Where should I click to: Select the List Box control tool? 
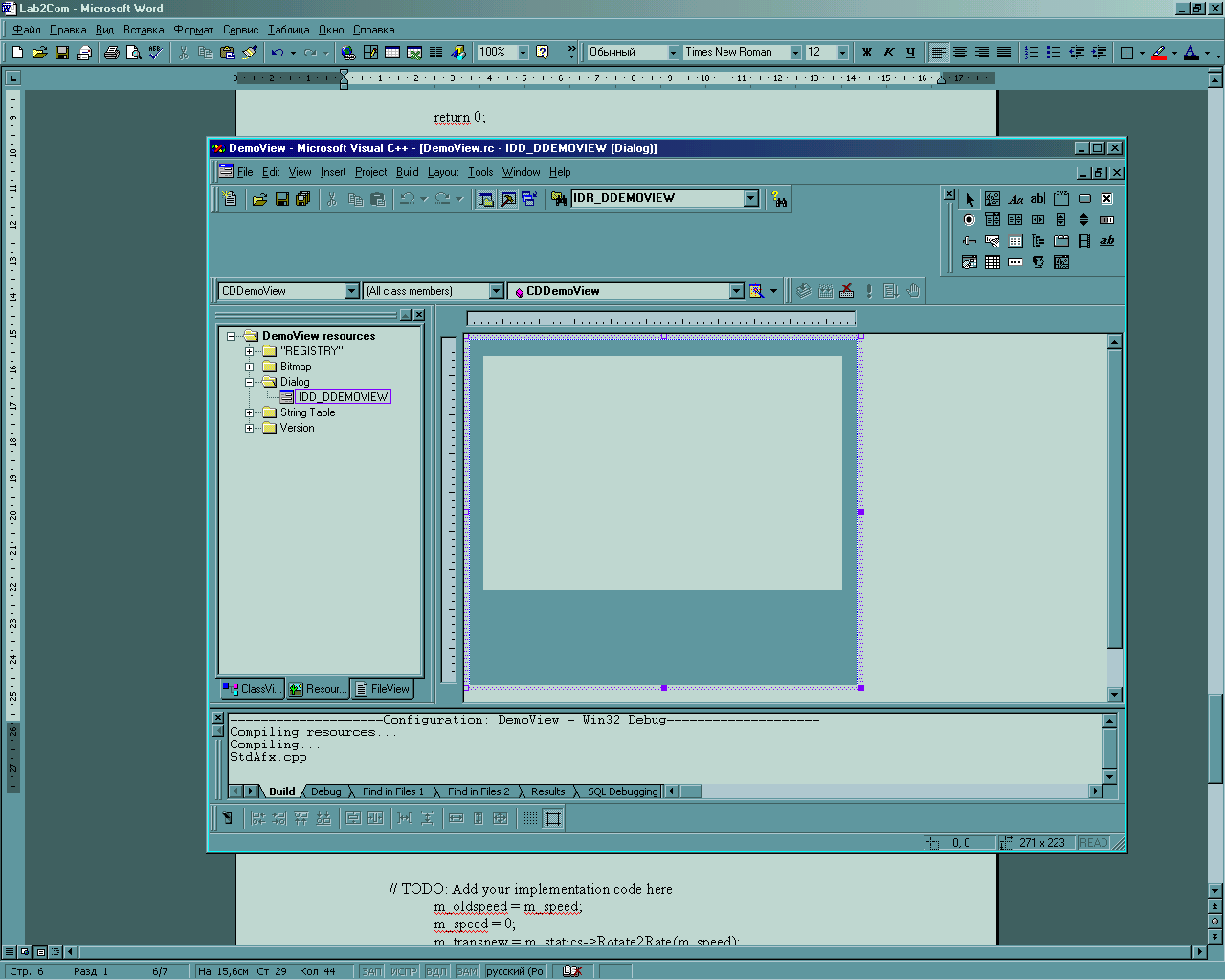click(x=1015, y=220)
